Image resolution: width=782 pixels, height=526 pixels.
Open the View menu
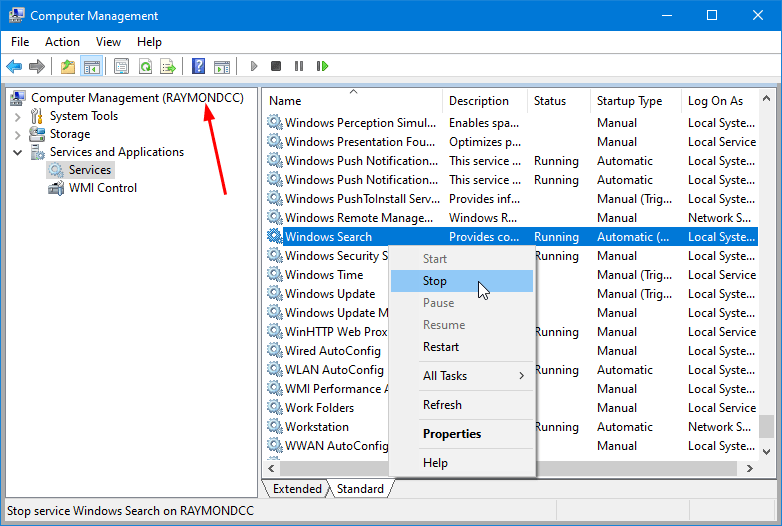click(108, 42)
